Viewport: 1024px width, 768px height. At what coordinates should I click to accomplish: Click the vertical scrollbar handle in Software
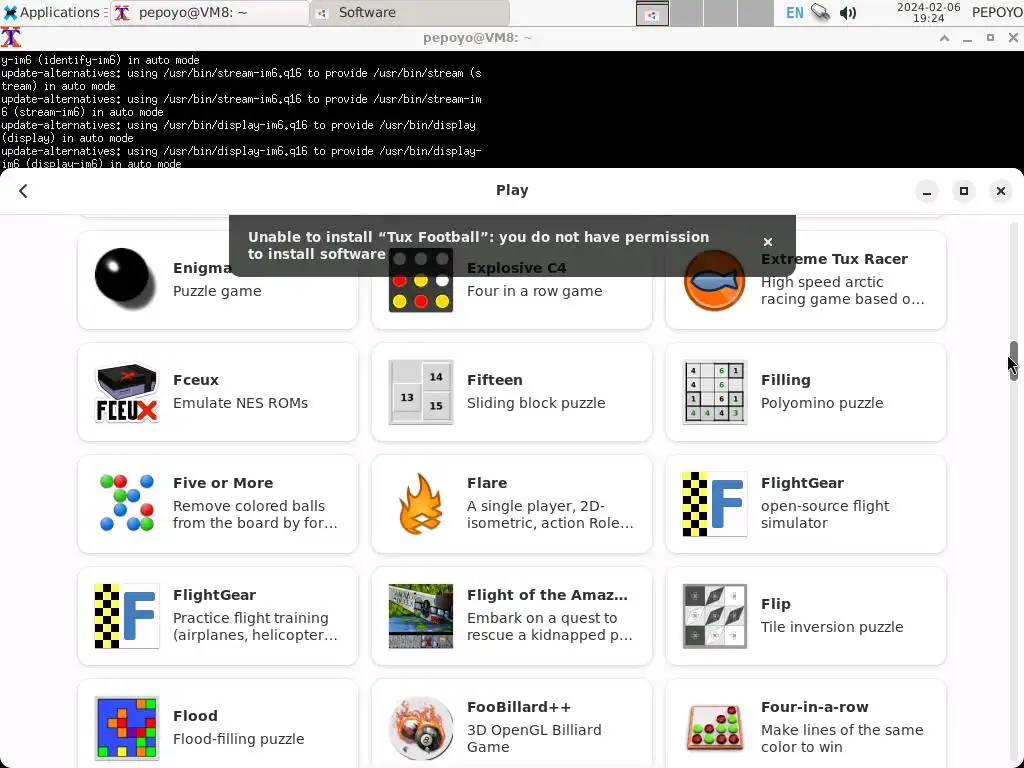[1013, 360]
